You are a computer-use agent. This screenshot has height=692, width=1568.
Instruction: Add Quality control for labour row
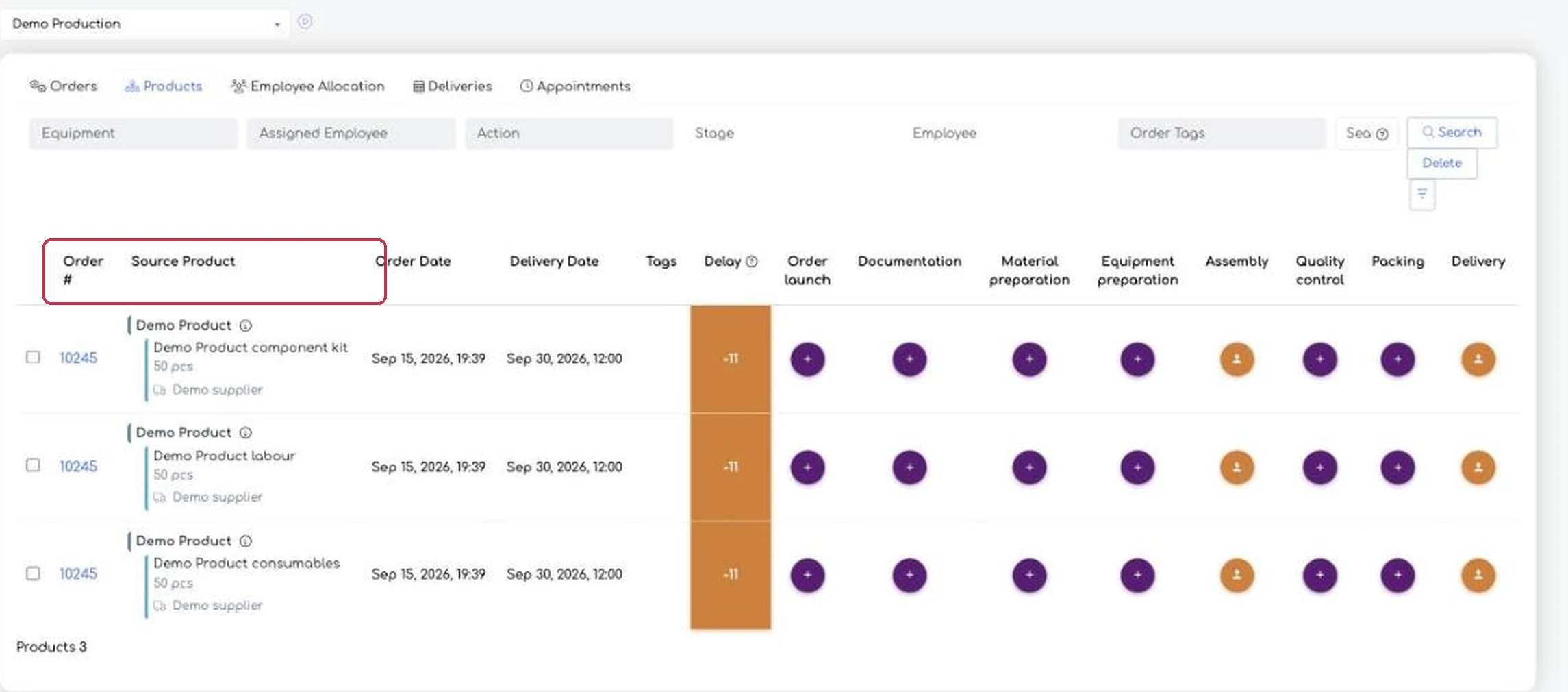pyautogui.click(x=1319, y=467)
